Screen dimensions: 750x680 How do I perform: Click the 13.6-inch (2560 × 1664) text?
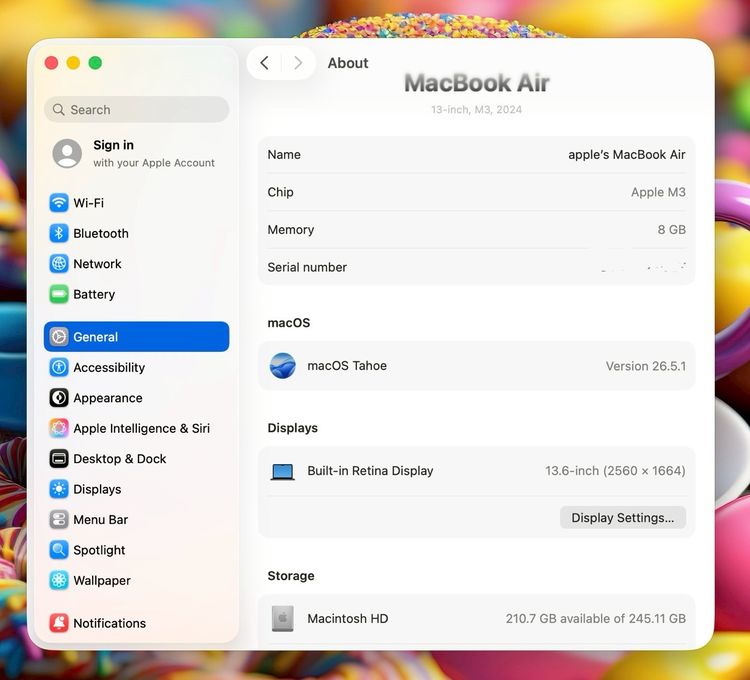pyautogui.click(x=615, y=471)
